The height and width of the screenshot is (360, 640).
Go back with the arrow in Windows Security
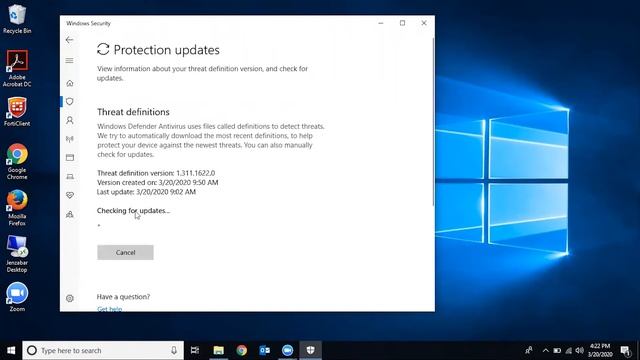point(69,40)
